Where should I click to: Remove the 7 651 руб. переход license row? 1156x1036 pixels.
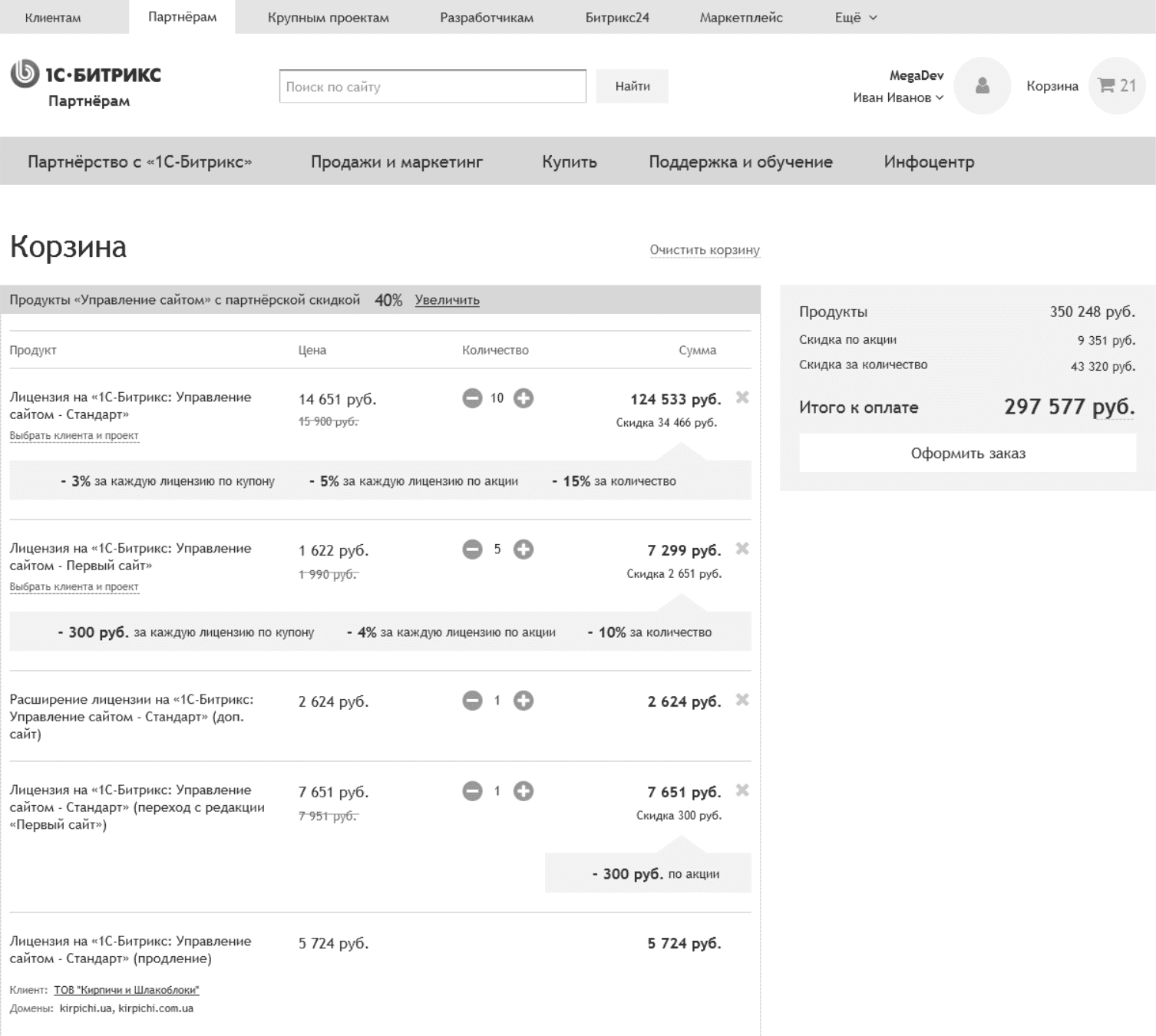[x=742, y=790]
